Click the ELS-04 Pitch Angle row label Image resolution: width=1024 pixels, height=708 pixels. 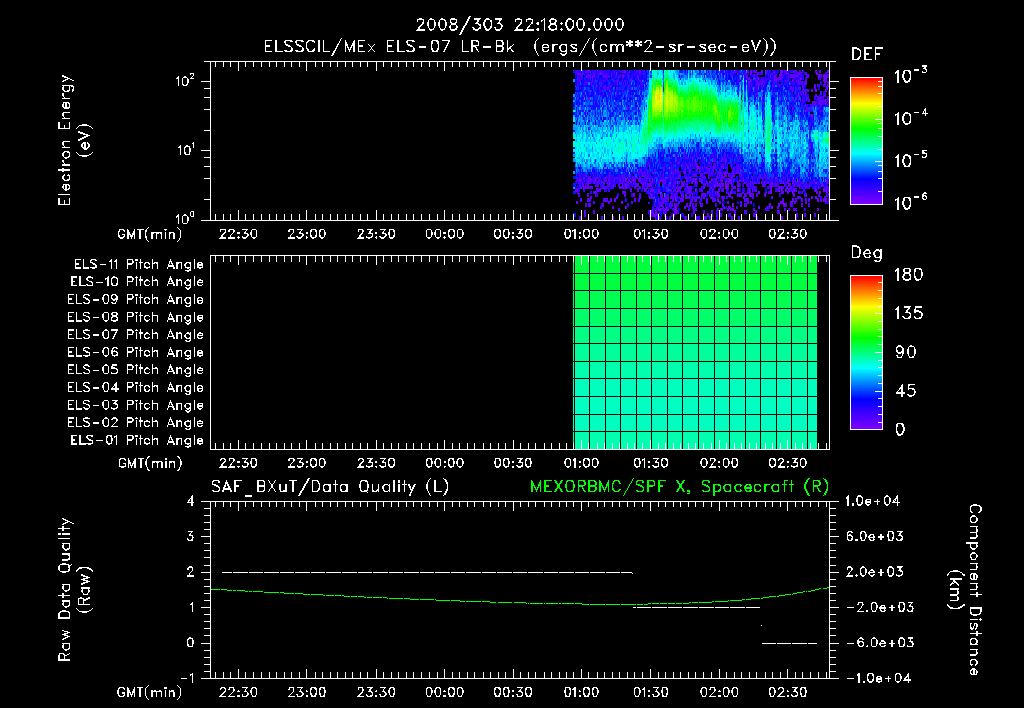[135, 388]
